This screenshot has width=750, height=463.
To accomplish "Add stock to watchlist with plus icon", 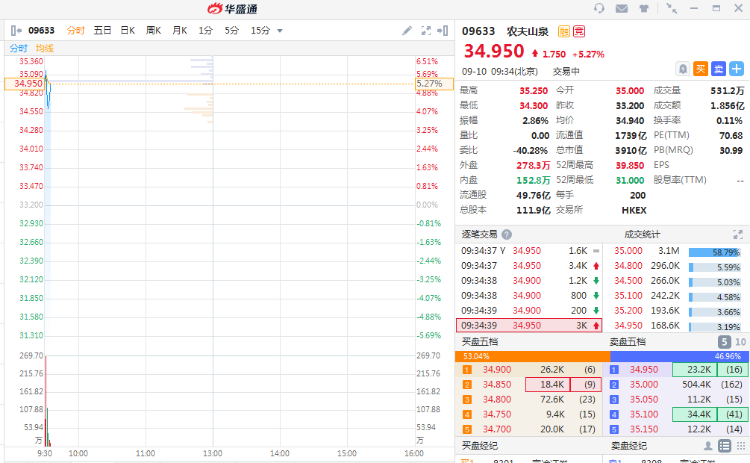I will click(x=737, y=69).
